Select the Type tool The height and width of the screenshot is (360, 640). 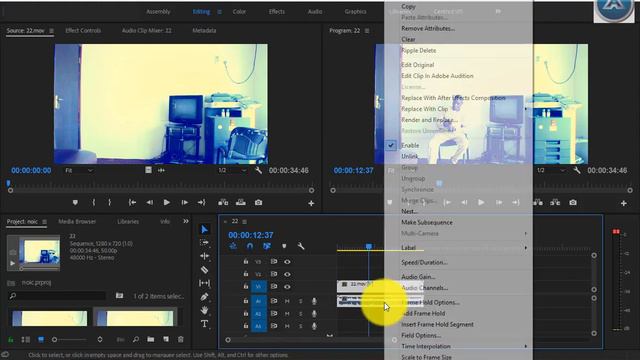[x=204, y=324]
